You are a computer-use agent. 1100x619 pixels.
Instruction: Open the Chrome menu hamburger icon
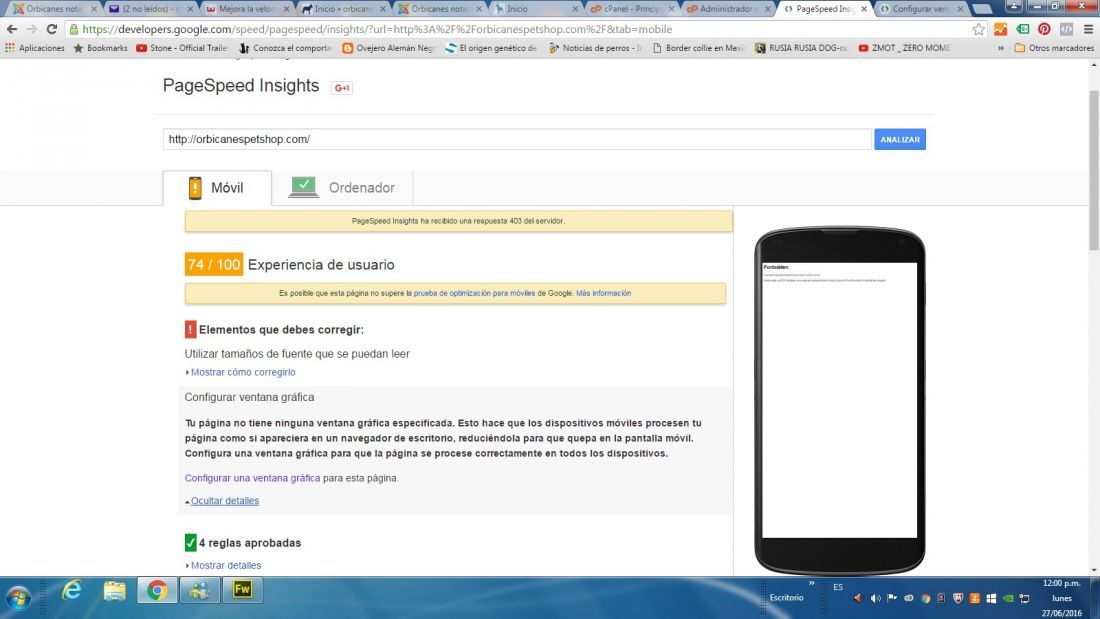(1088, 29)
